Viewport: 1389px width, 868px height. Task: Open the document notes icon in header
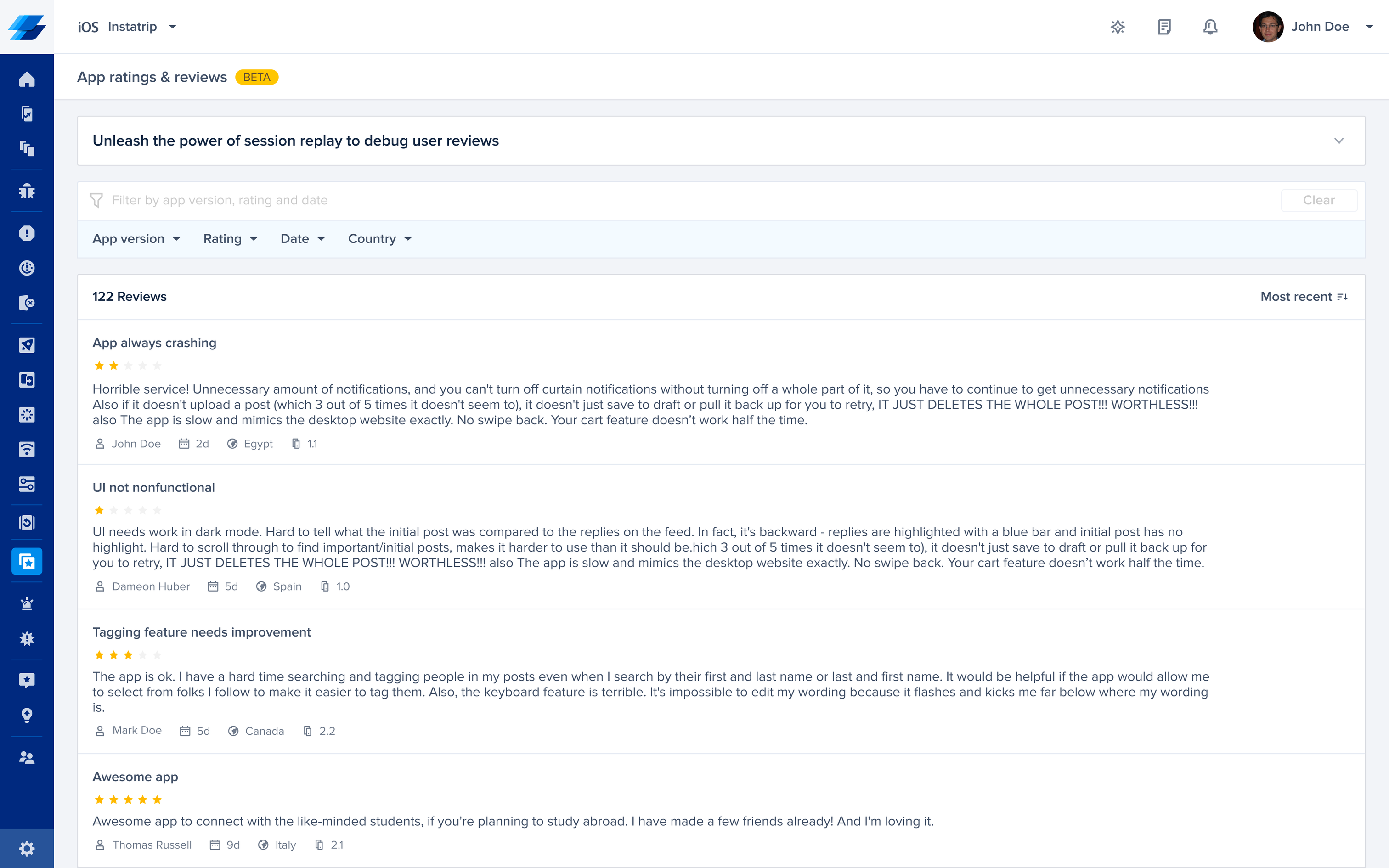click(x=1164, y=27)
